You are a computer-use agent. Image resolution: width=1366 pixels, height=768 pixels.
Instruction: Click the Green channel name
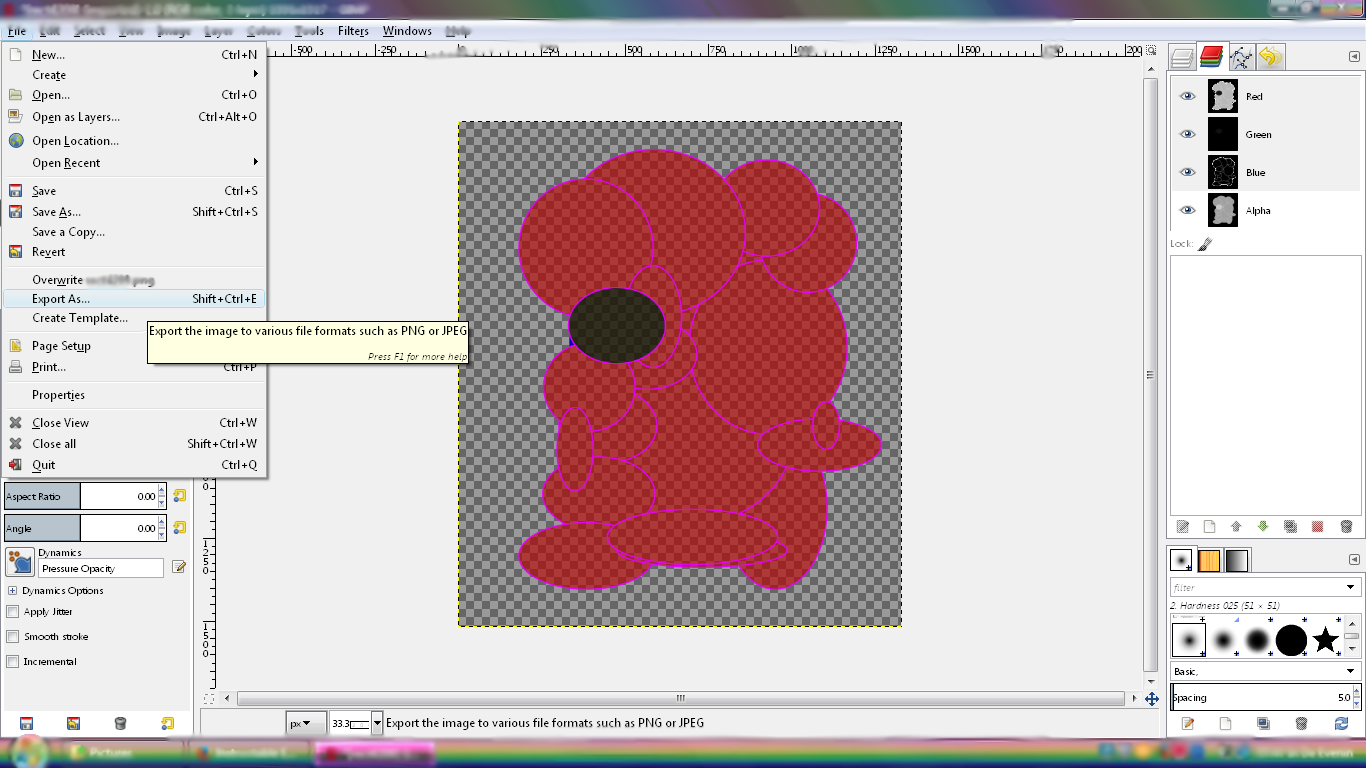(x=1258, y=135)
